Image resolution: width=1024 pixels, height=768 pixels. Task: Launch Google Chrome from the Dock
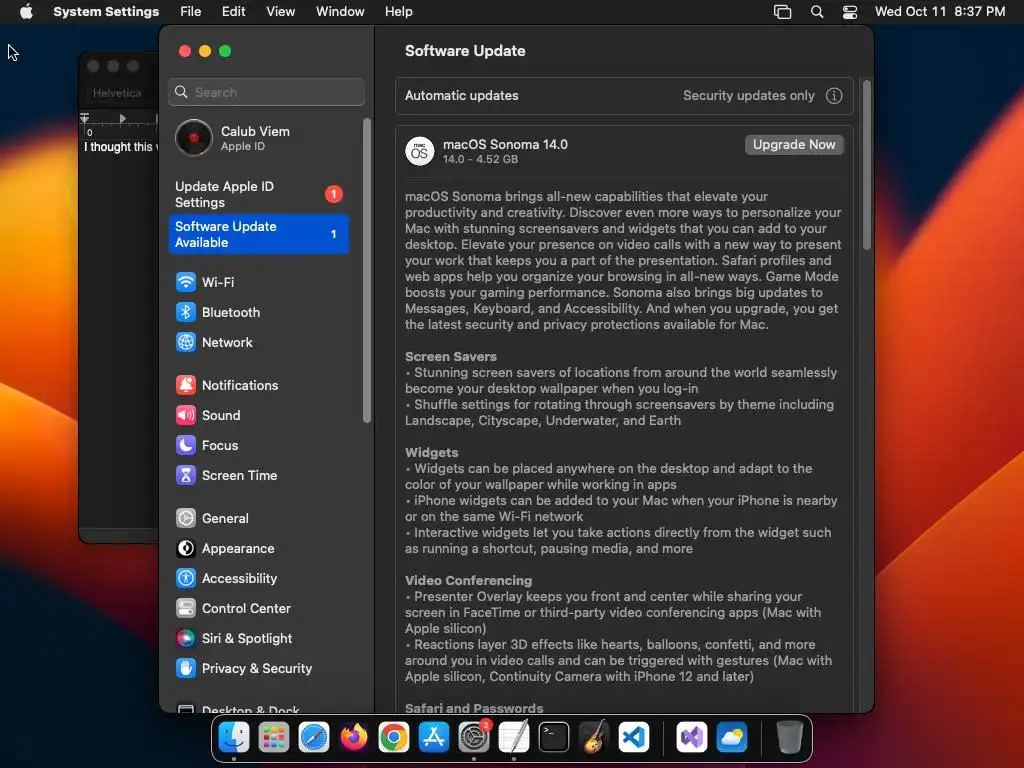point(394,738)
